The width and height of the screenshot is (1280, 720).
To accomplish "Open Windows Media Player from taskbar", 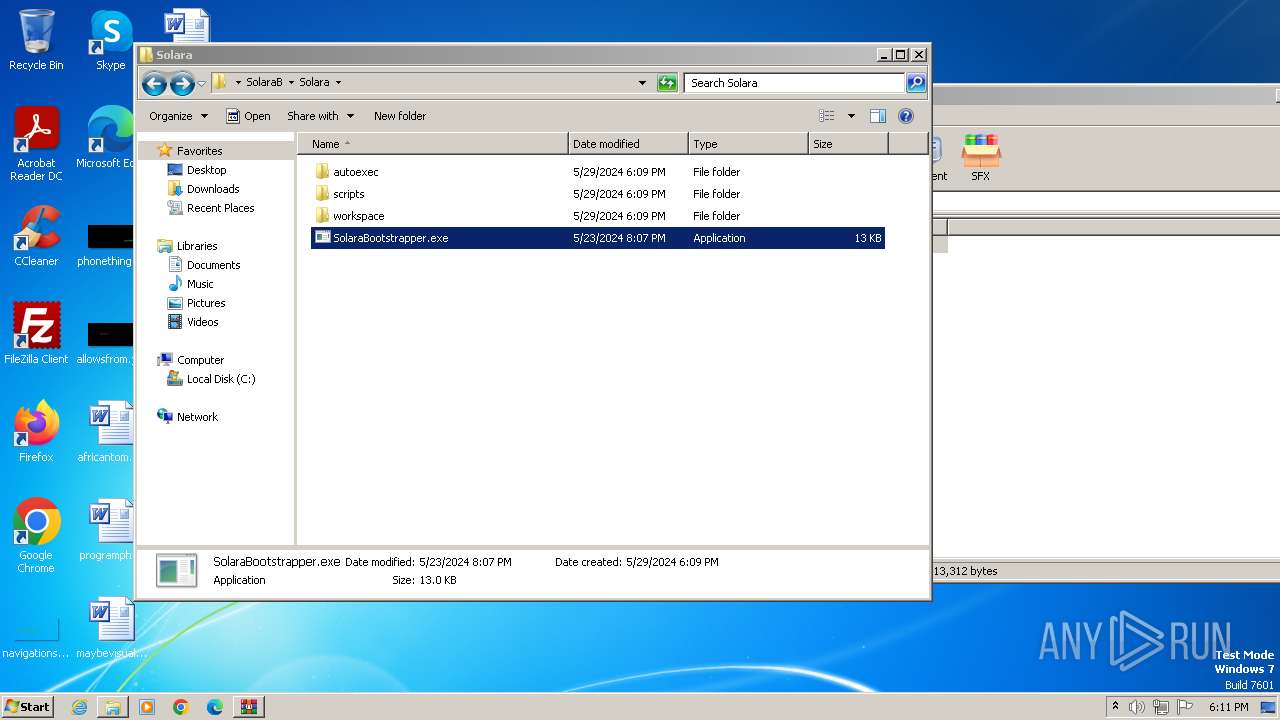I will [147, 707].
